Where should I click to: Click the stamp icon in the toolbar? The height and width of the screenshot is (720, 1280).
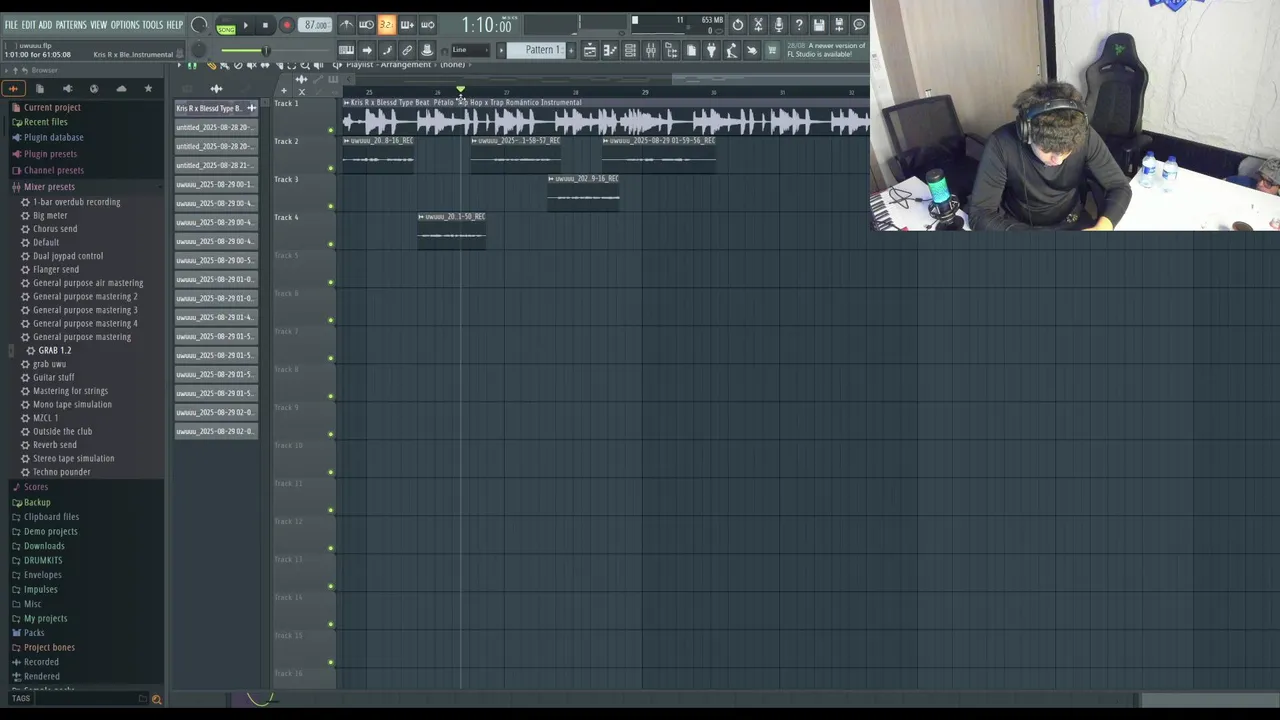428,50
